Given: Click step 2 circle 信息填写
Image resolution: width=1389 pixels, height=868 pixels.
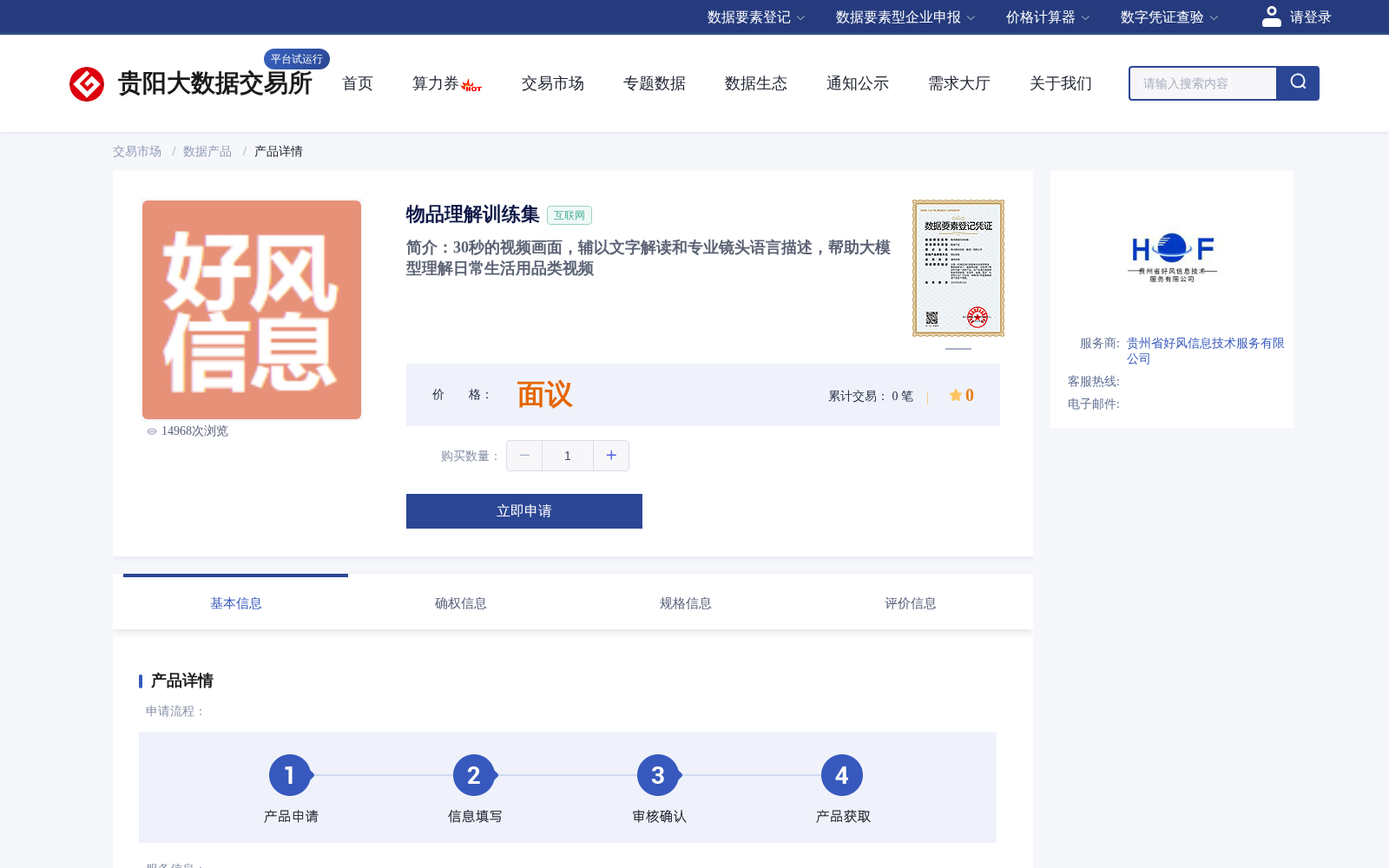Looking at the screenshot, I should coord(474,775).
